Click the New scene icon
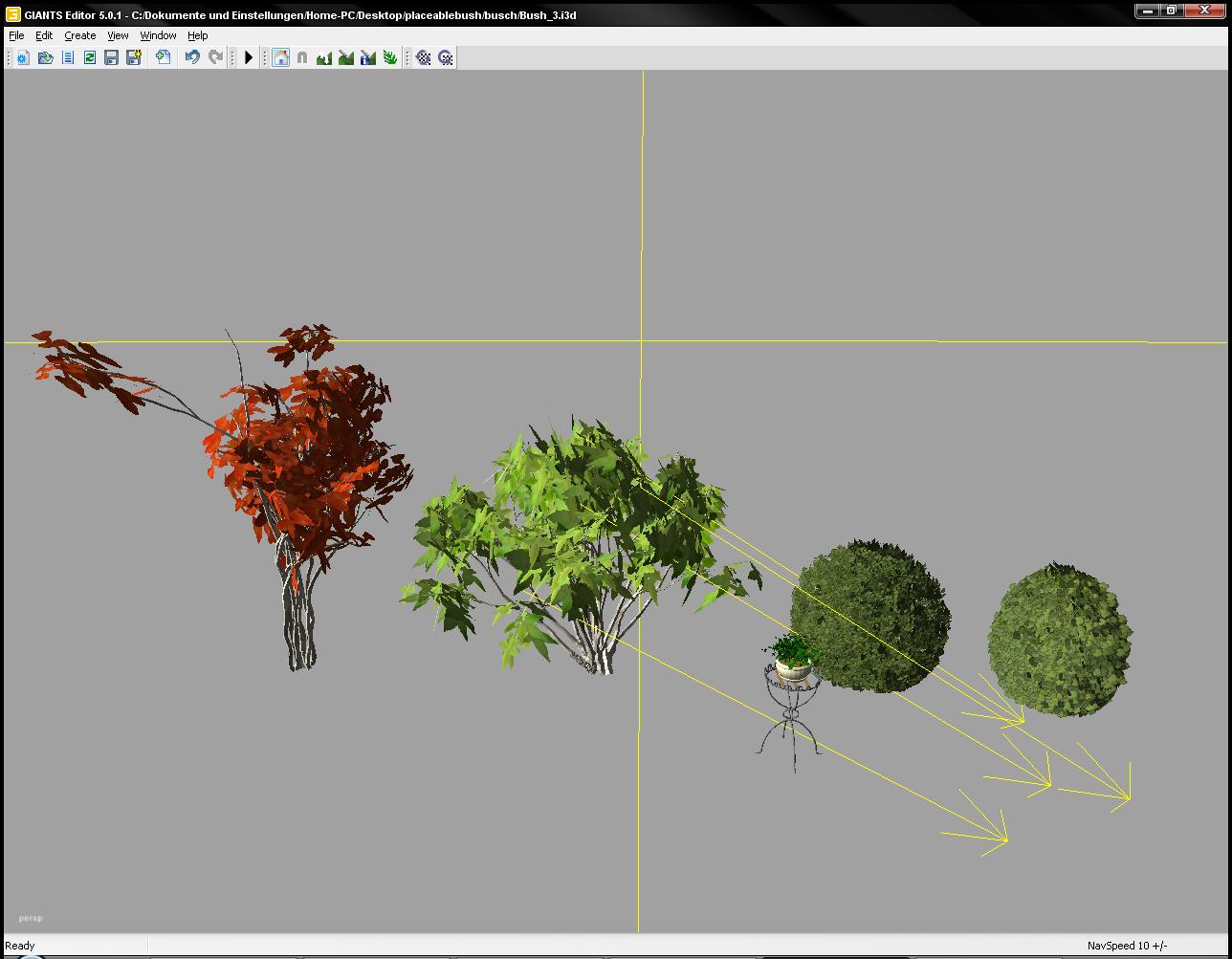Image resolution: width=1232 pixels, height=959 pixels. point(23,57)
